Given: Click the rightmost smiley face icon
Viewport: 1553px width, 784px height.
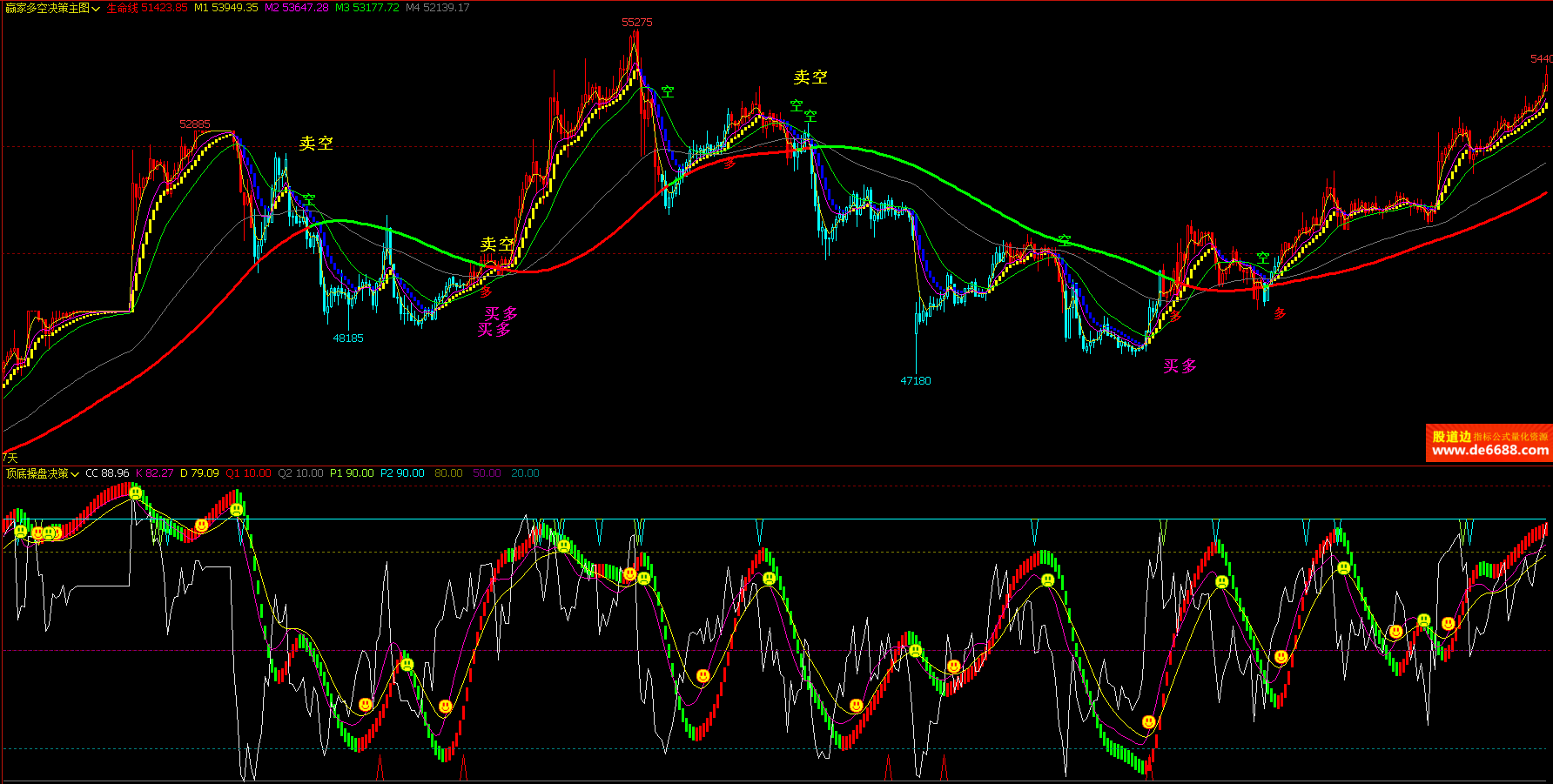Looking at the screenshot, I should pos(1448,624).
